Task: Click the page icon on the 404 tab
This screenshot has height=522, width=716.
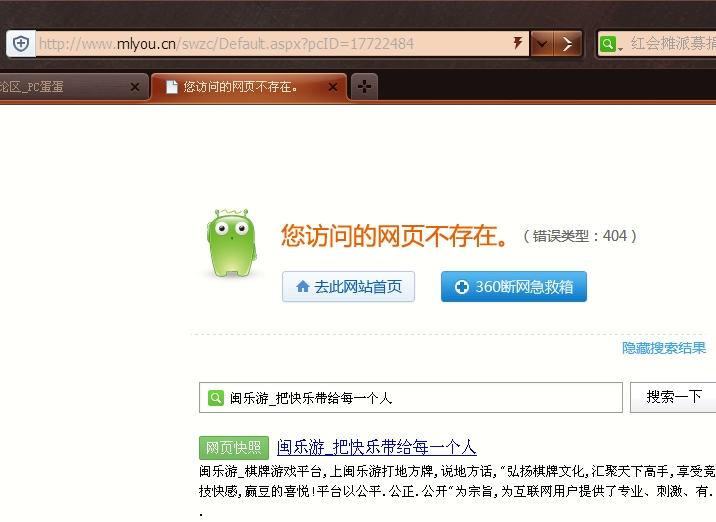Action: click(x=172, y=87)
